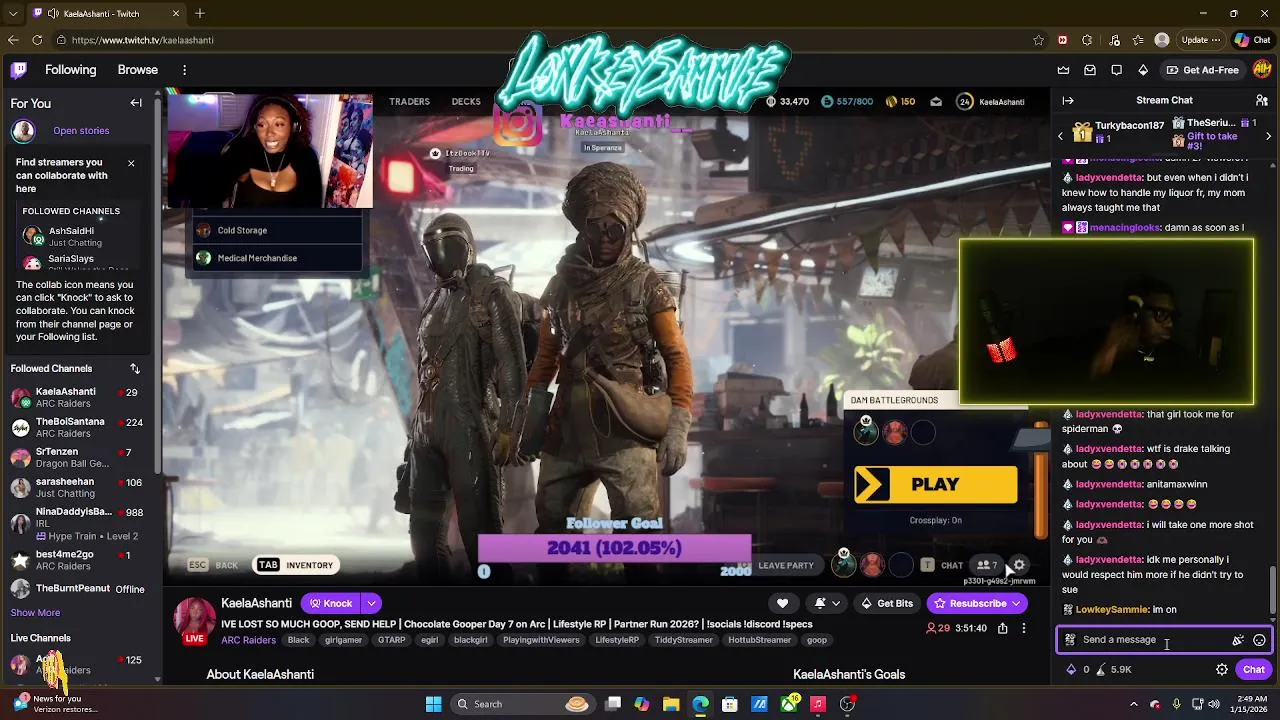The width and height of the screenshot is (1280, 720).
Task: Open TheBurntPeanut offline channel
Action: click(x=80, y=589)
